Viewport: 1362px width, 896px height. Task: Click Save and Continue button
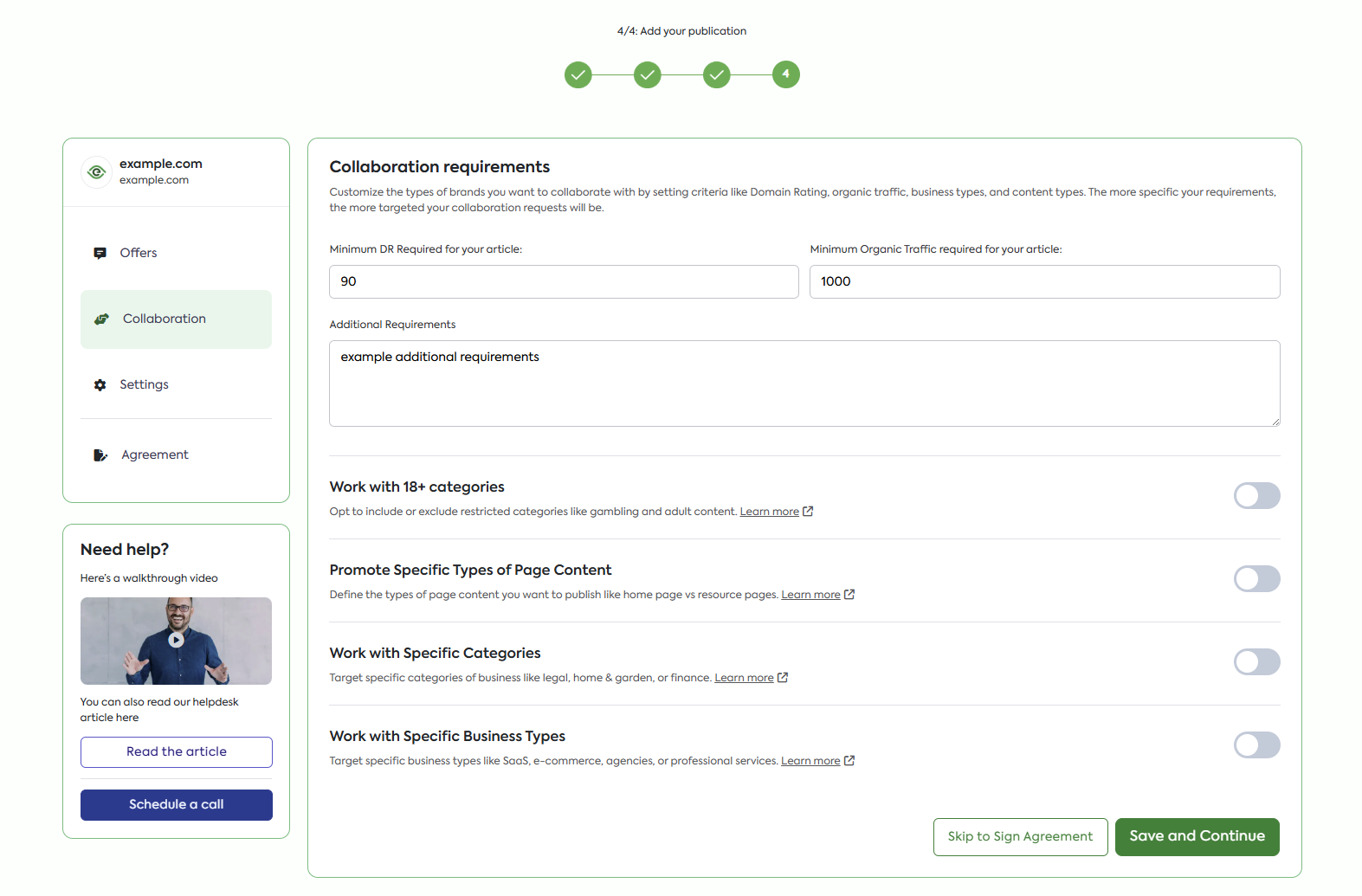1197,836
